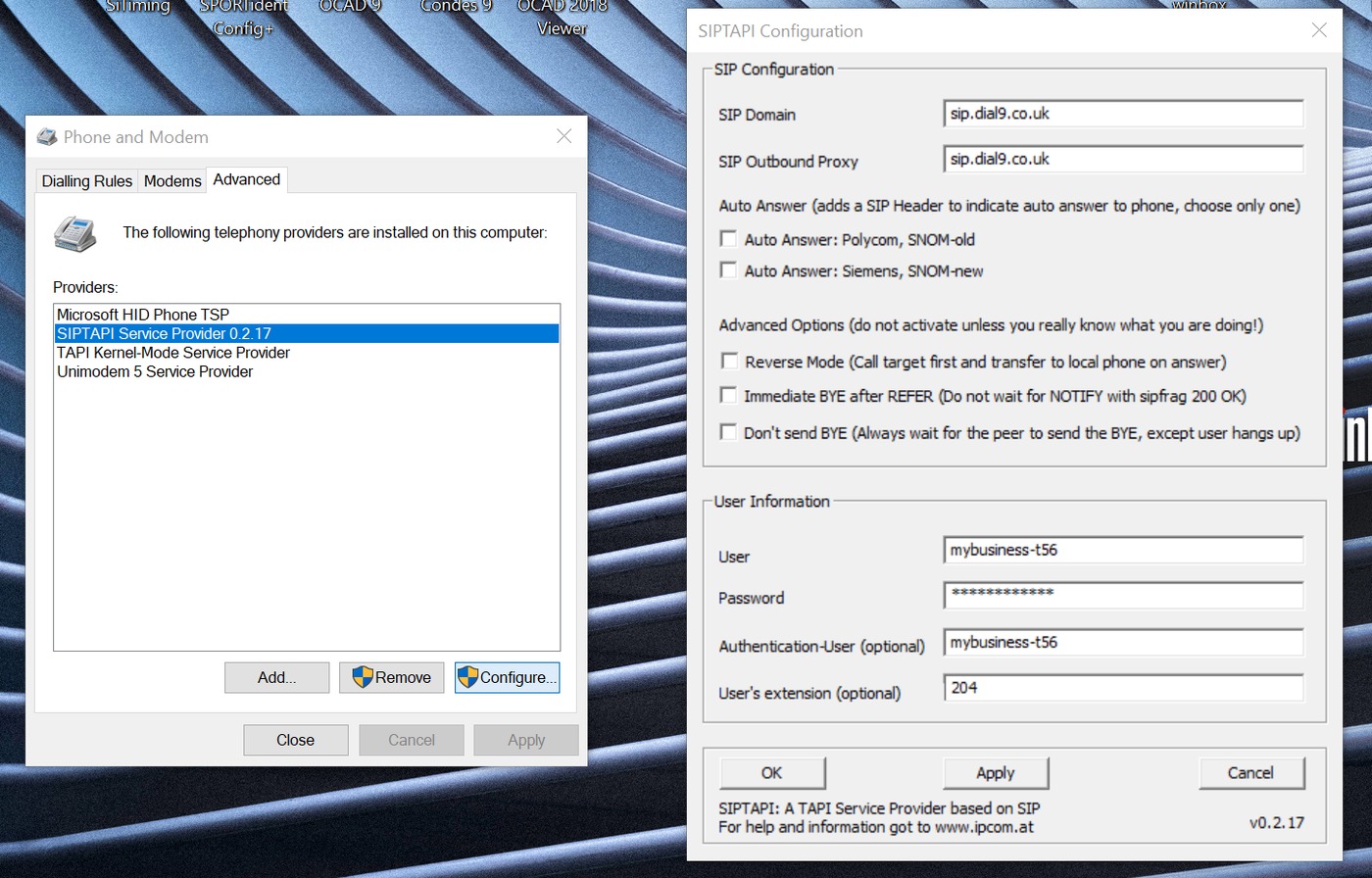Click the v0.2.17 version text
Screen dimensions: 1372x878
tap(1276, 822)
